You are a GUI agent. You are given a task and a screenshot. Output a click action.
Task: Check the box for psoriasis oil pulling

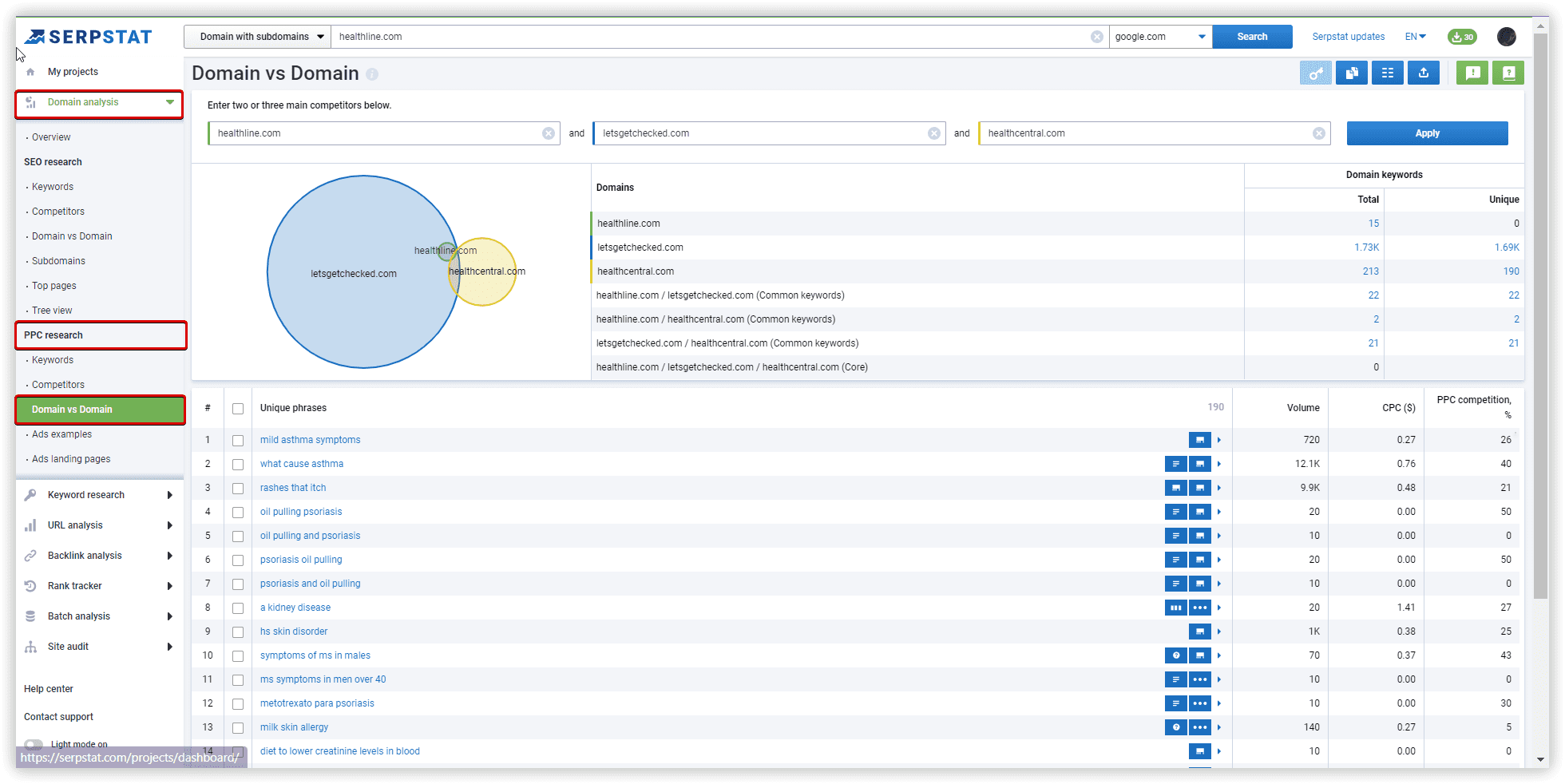tap(238, 560)
